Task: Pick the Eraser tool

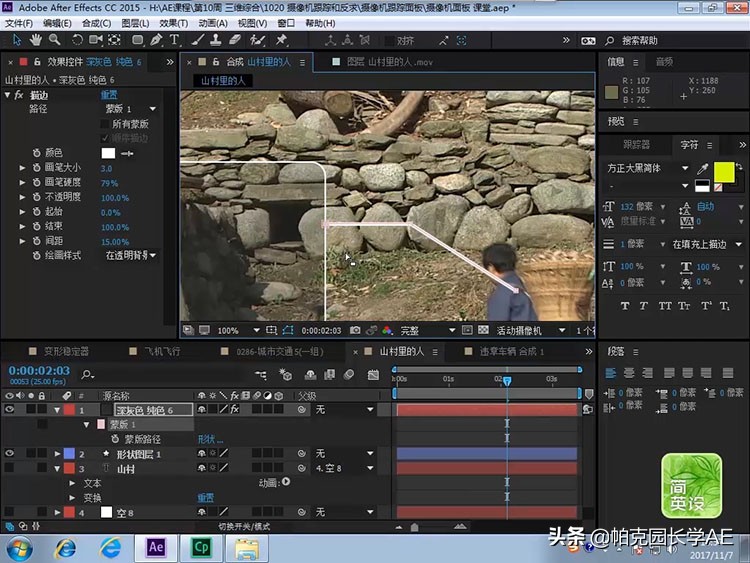Action: tap(235, 40)
